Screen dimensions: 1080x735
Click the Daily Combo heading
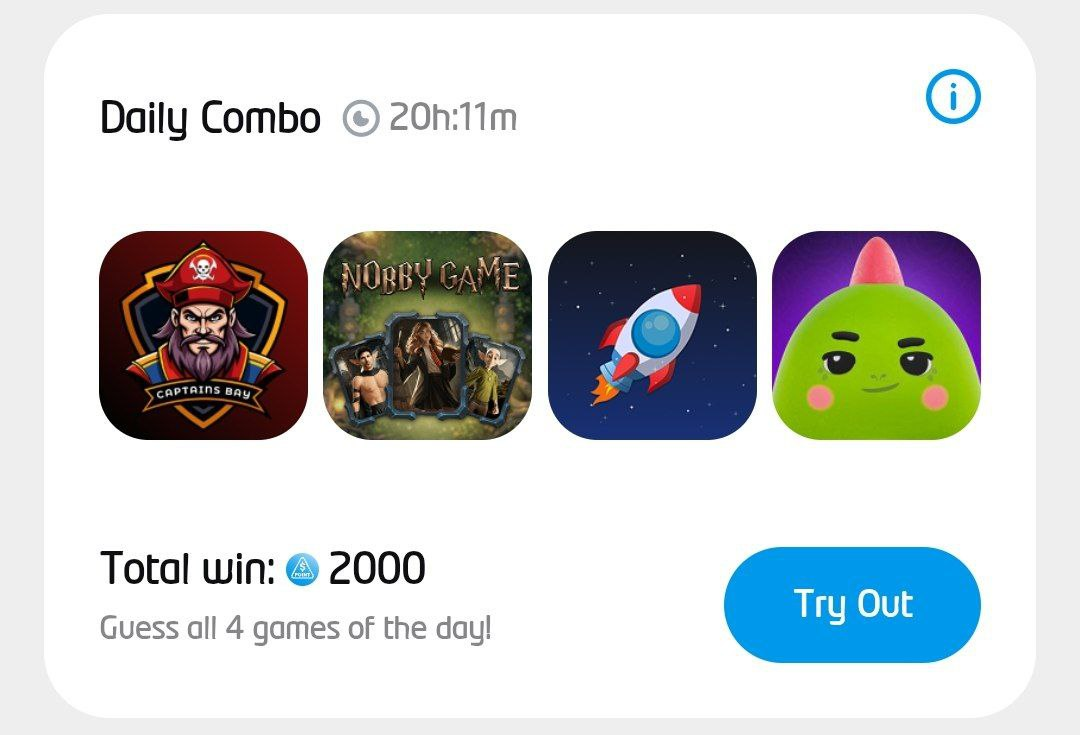[210, 118]
